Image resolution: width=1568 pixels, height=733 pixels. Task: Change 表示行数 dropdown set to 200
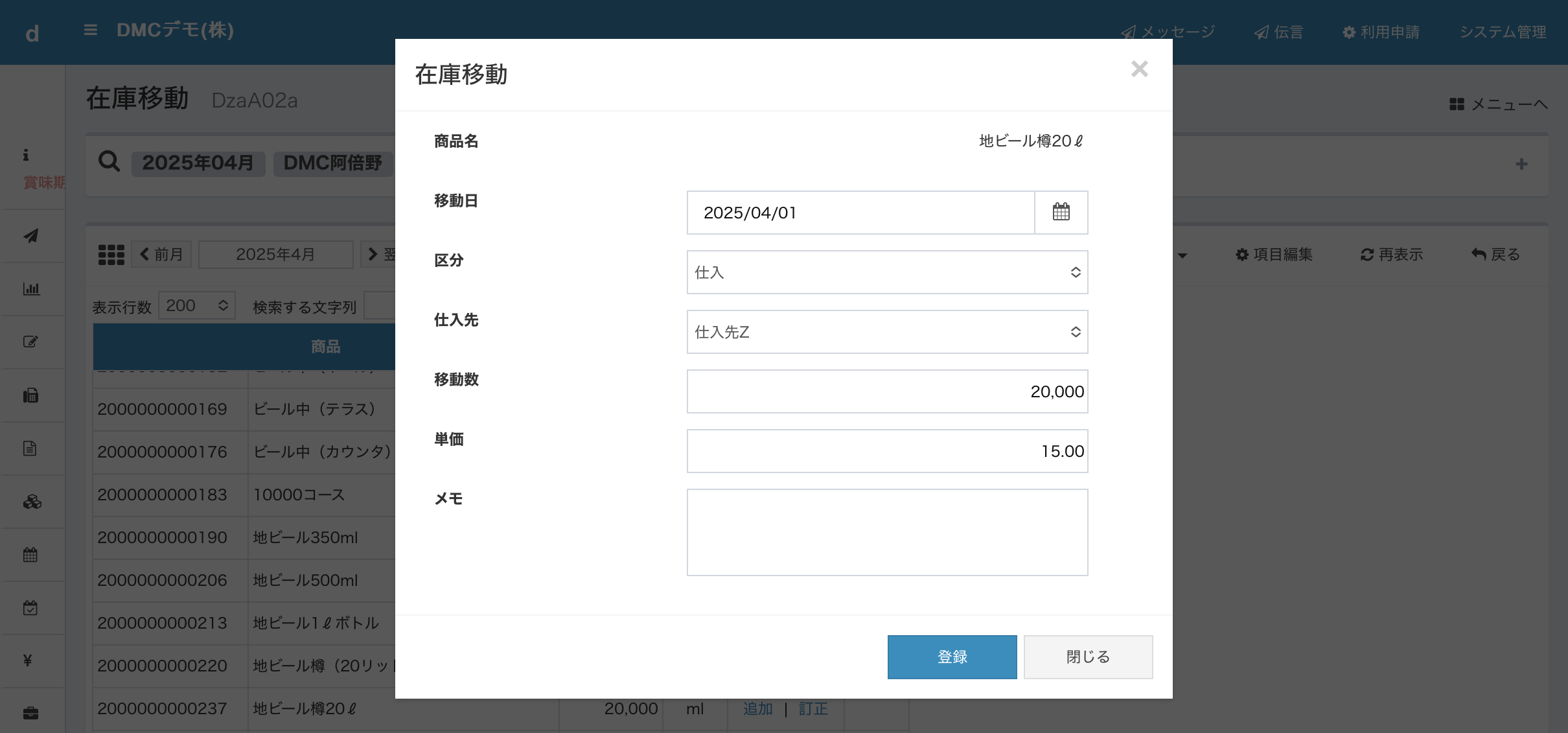click(197, 305)
